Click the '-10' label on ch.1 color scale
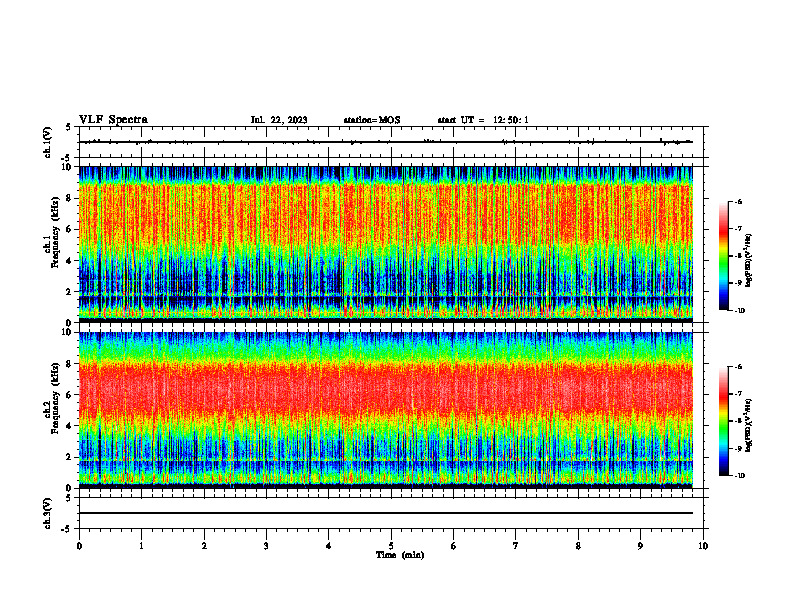Screen dimensions: 792x612 (739, 311)
